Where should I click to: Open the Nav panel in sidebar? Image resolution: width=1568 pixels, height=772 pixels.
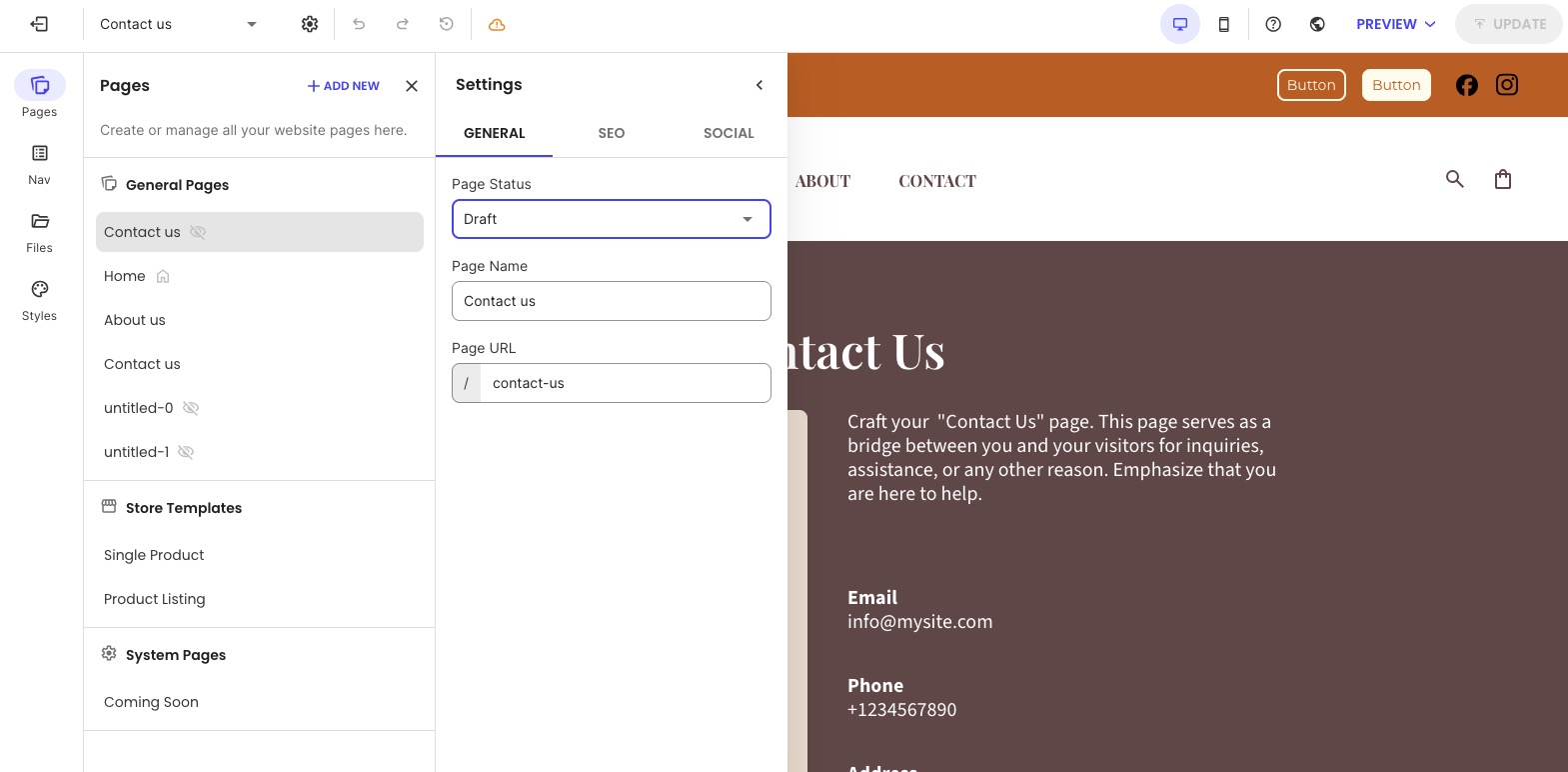[39, 164]
